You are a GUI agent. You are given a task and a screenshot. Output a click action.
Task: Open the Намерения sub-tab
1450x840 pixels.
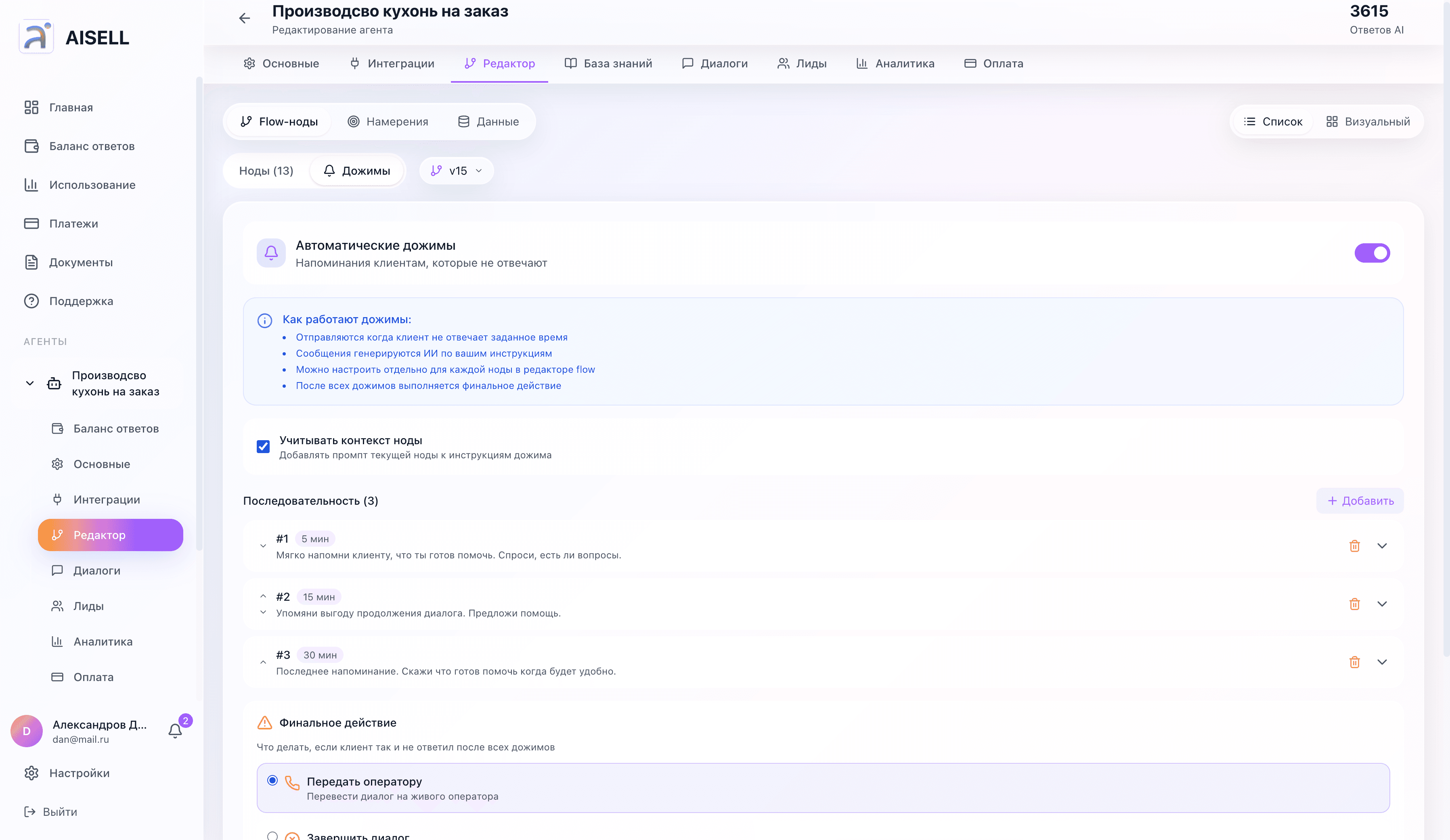point(388,121)
